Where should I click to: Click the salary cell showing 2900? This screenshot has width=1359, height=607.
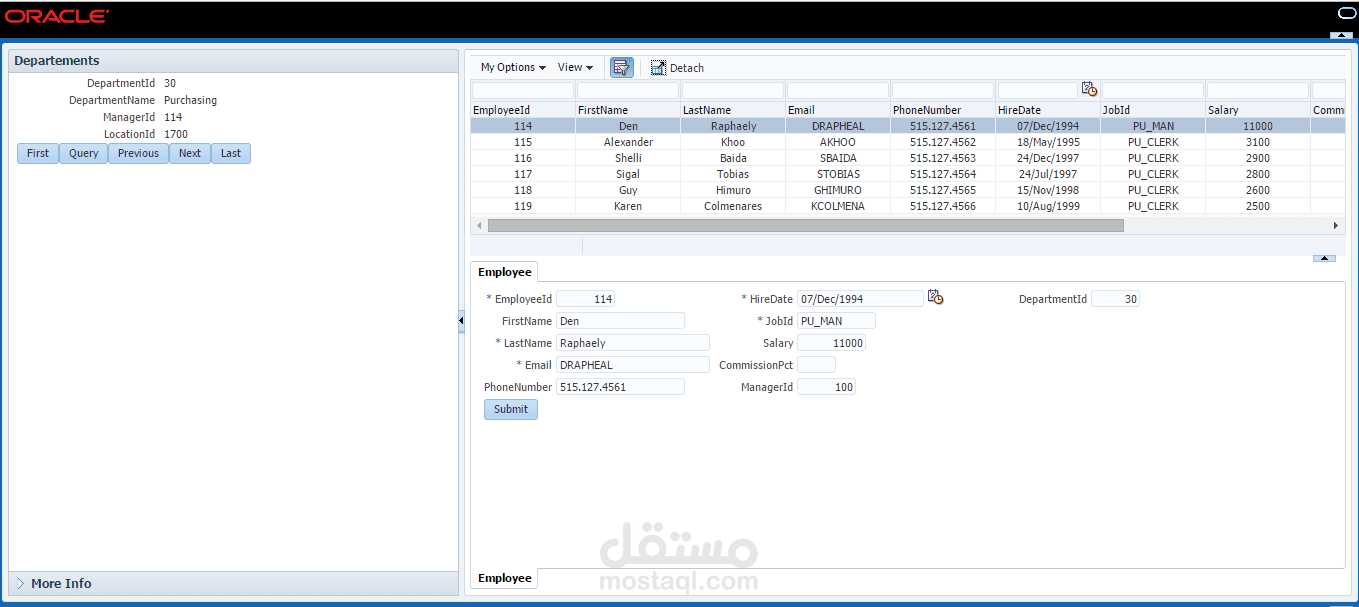[x=1258, y=158]
